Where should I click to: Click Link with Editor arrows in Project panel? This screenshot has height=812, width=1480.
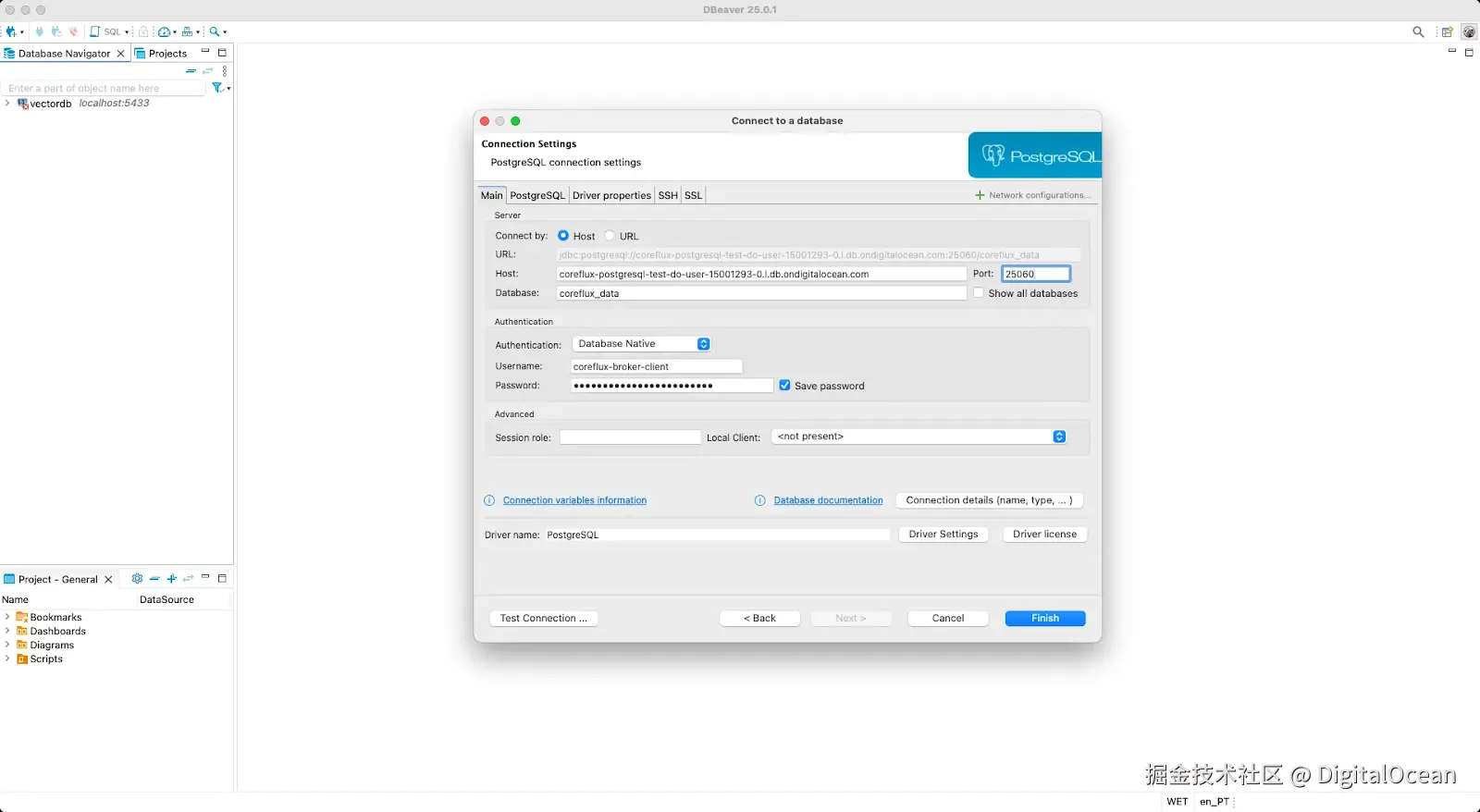click(189, 579)
